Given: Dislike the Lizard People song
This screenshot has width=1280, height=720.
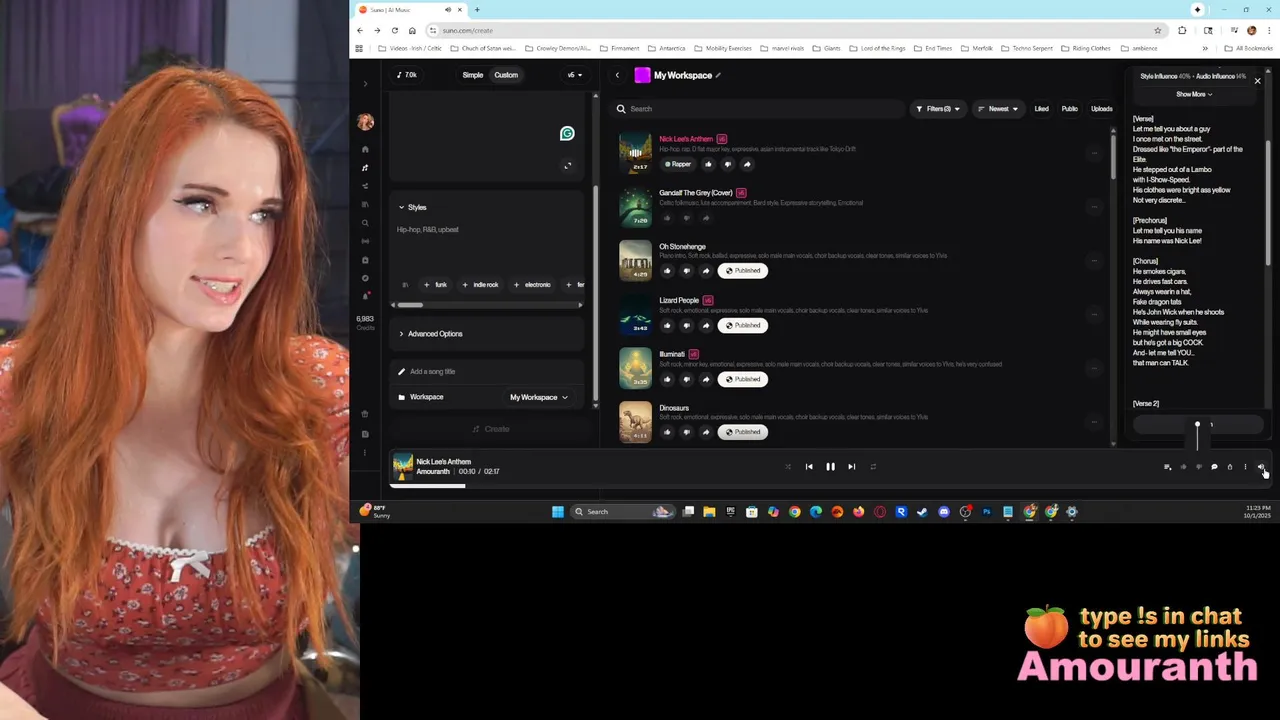Looking at the screenshot, I should coord(686,325).
